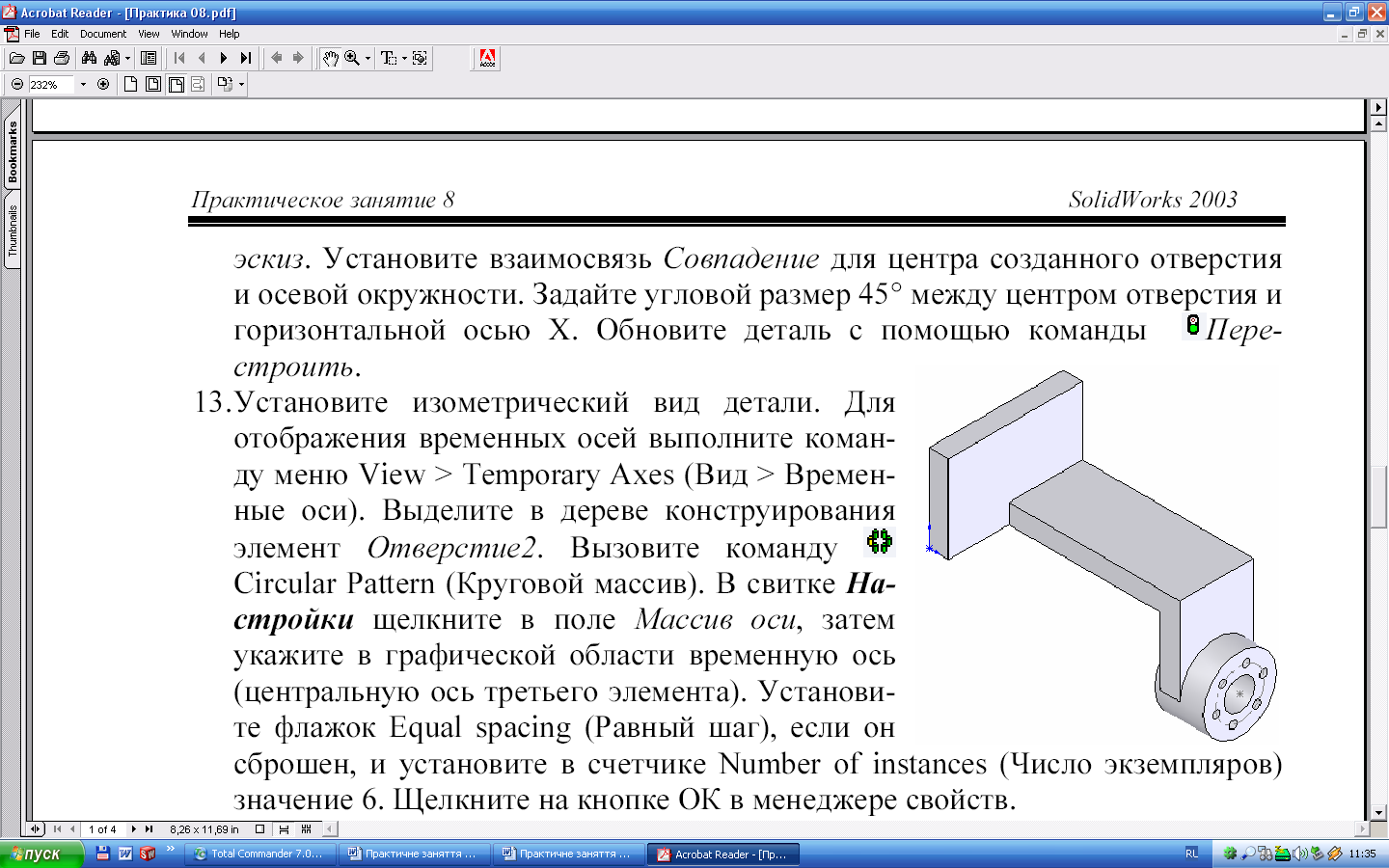Open the Bookmarks side tab

point(13,152)
